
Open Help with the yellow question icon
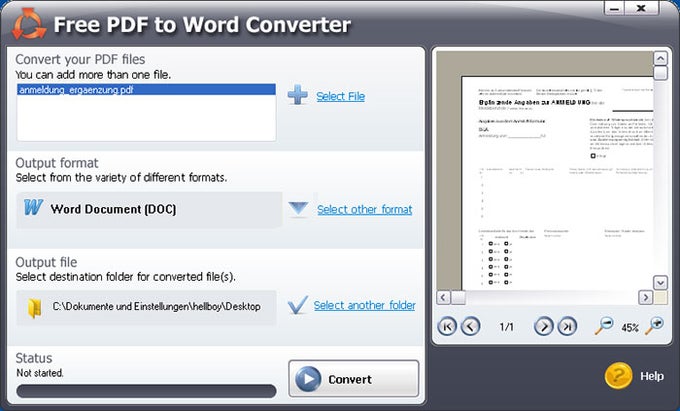tap(618, 376)
